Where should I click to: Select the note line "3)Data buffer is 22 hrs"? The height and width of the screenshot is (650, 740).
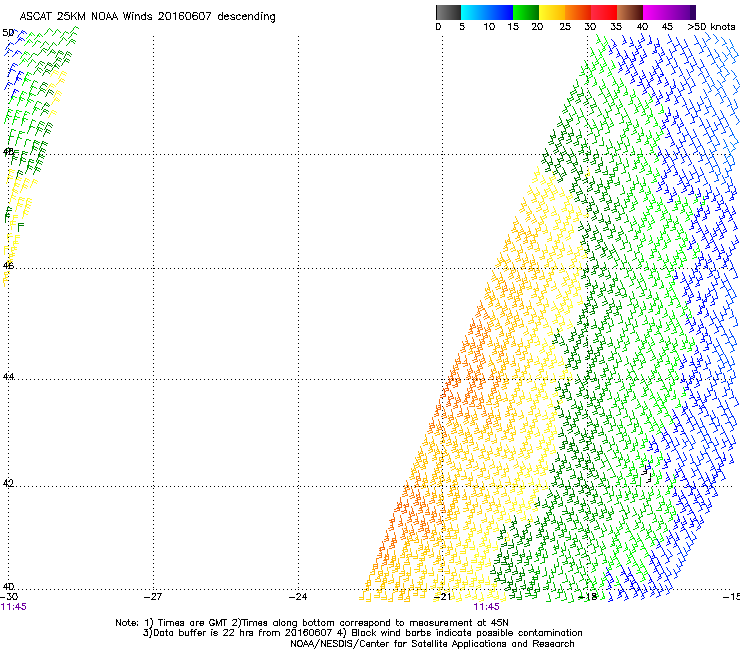tap(362, 633)
